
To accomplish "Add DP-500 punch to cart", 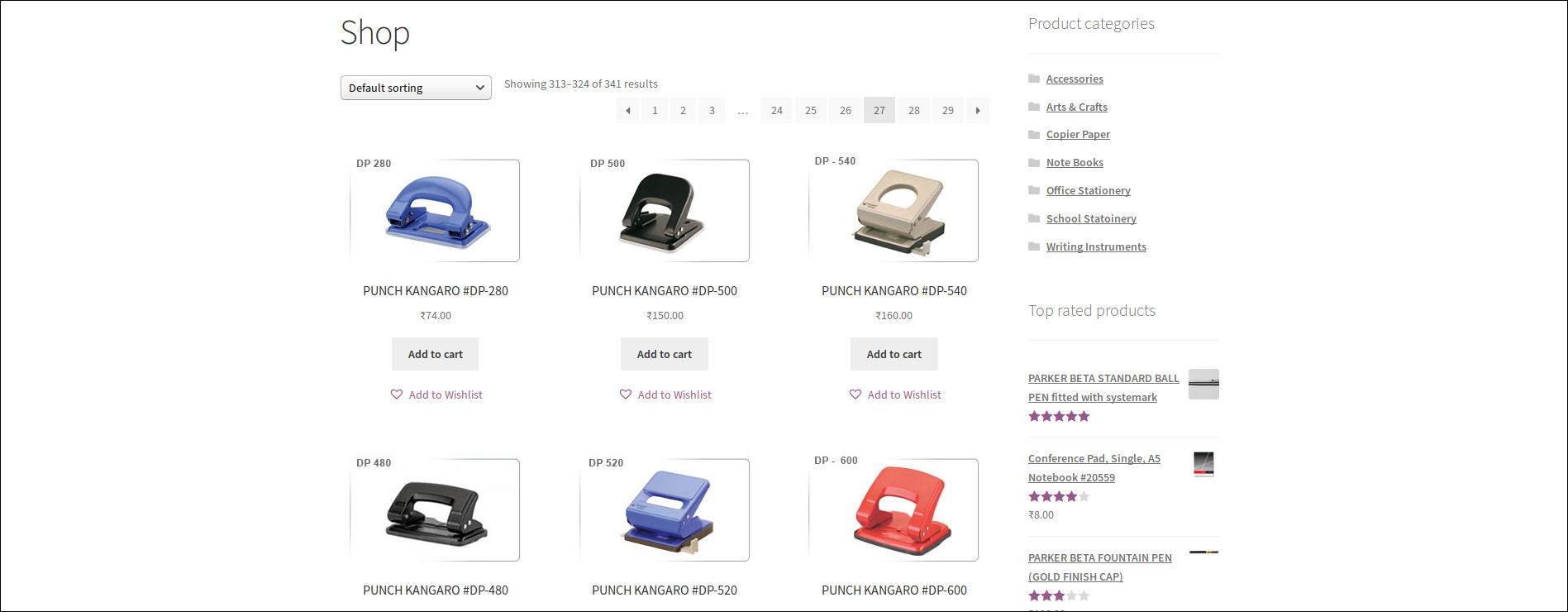I will 665,354.
